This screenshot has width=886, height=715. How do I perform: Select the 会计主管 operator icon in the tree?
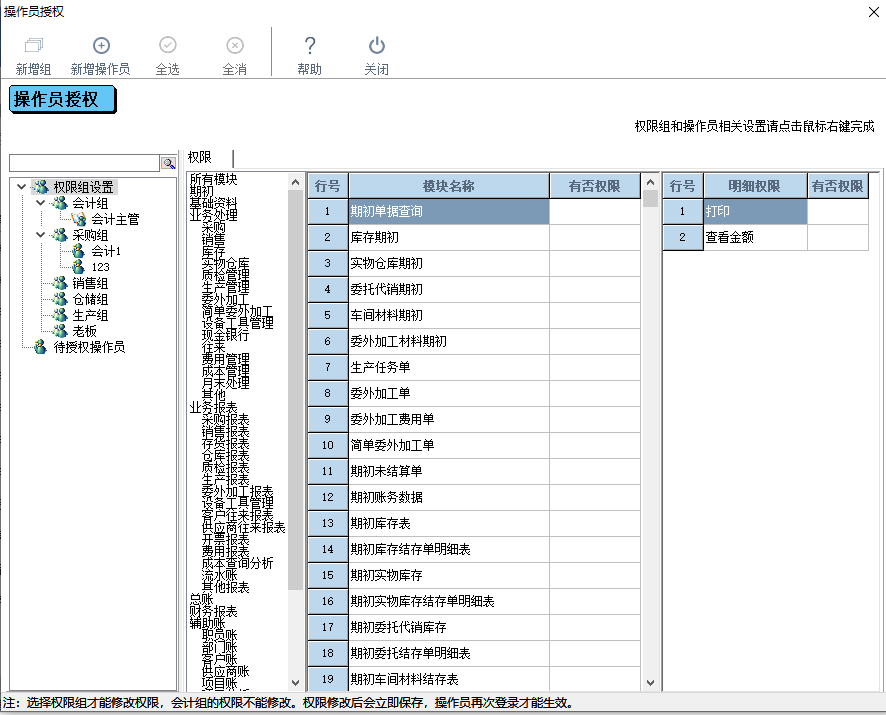pos(80,219)
